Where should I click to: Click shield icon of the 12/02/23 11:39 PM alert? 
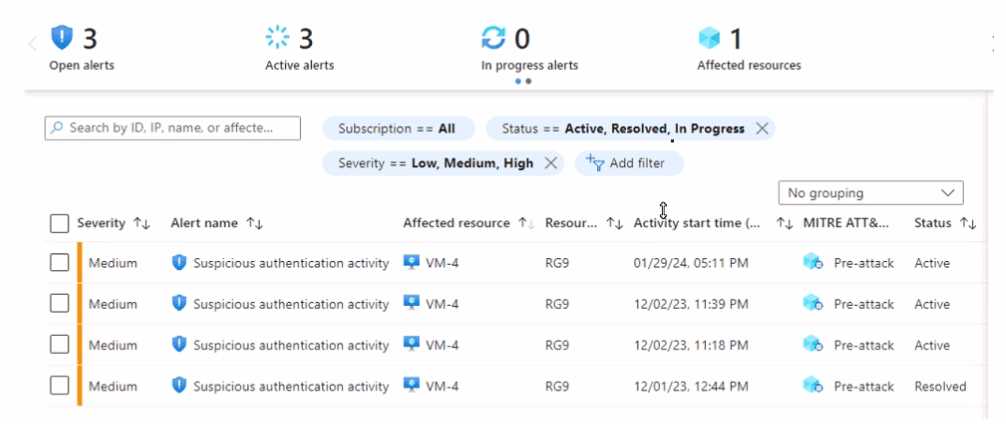(x=179, y=304)
